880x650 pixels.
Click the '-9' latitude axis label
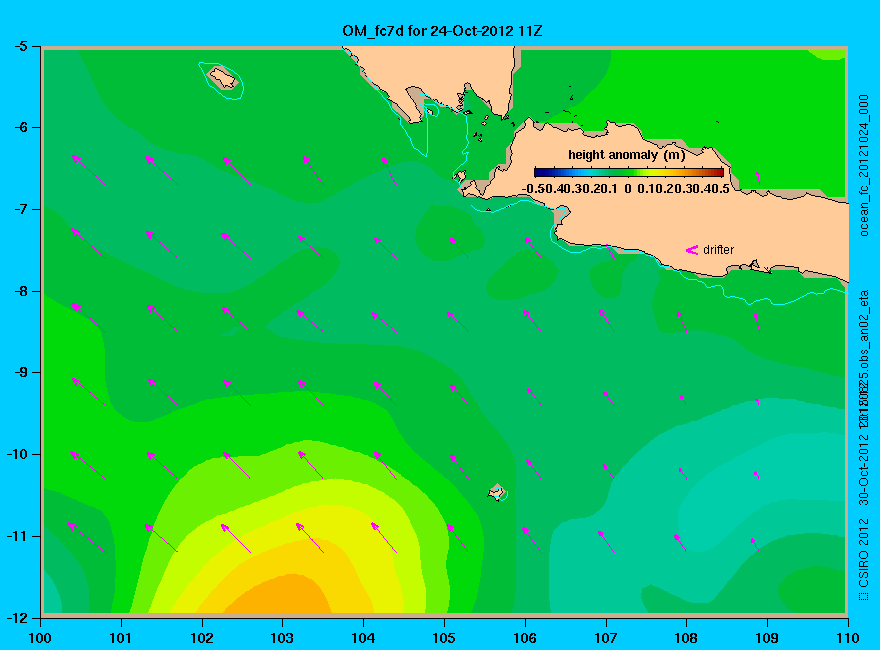coord(20,372)
